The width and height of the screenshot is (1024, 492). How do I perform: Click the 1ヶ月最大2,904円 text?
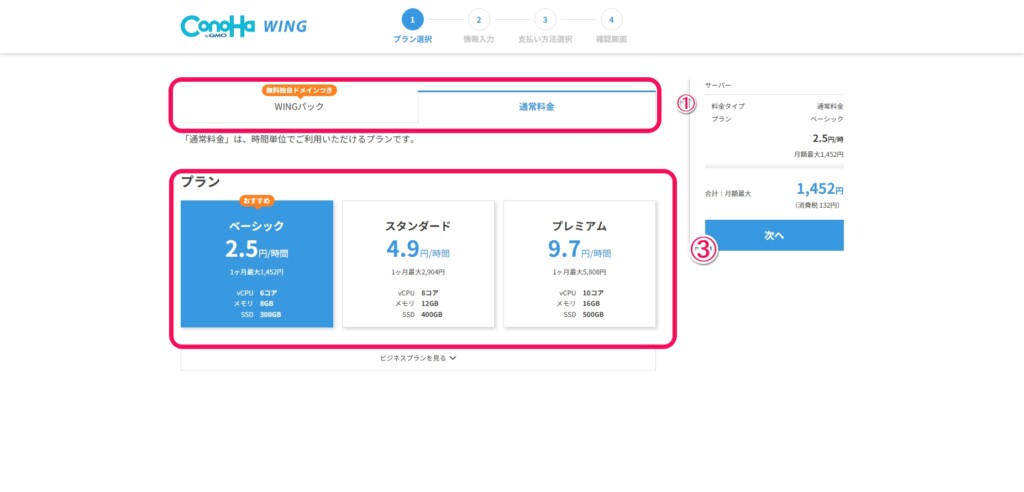418,272
